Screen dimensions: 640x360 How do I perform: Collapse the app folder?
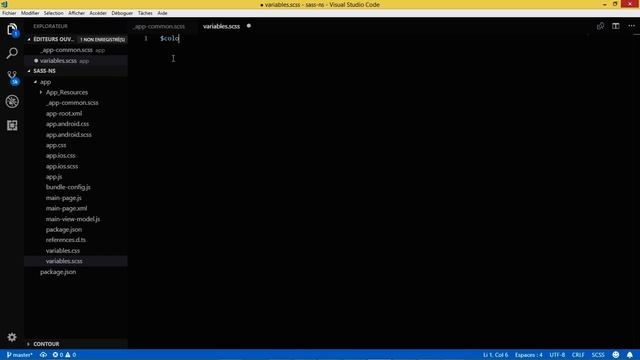click(x=36, y=82)
